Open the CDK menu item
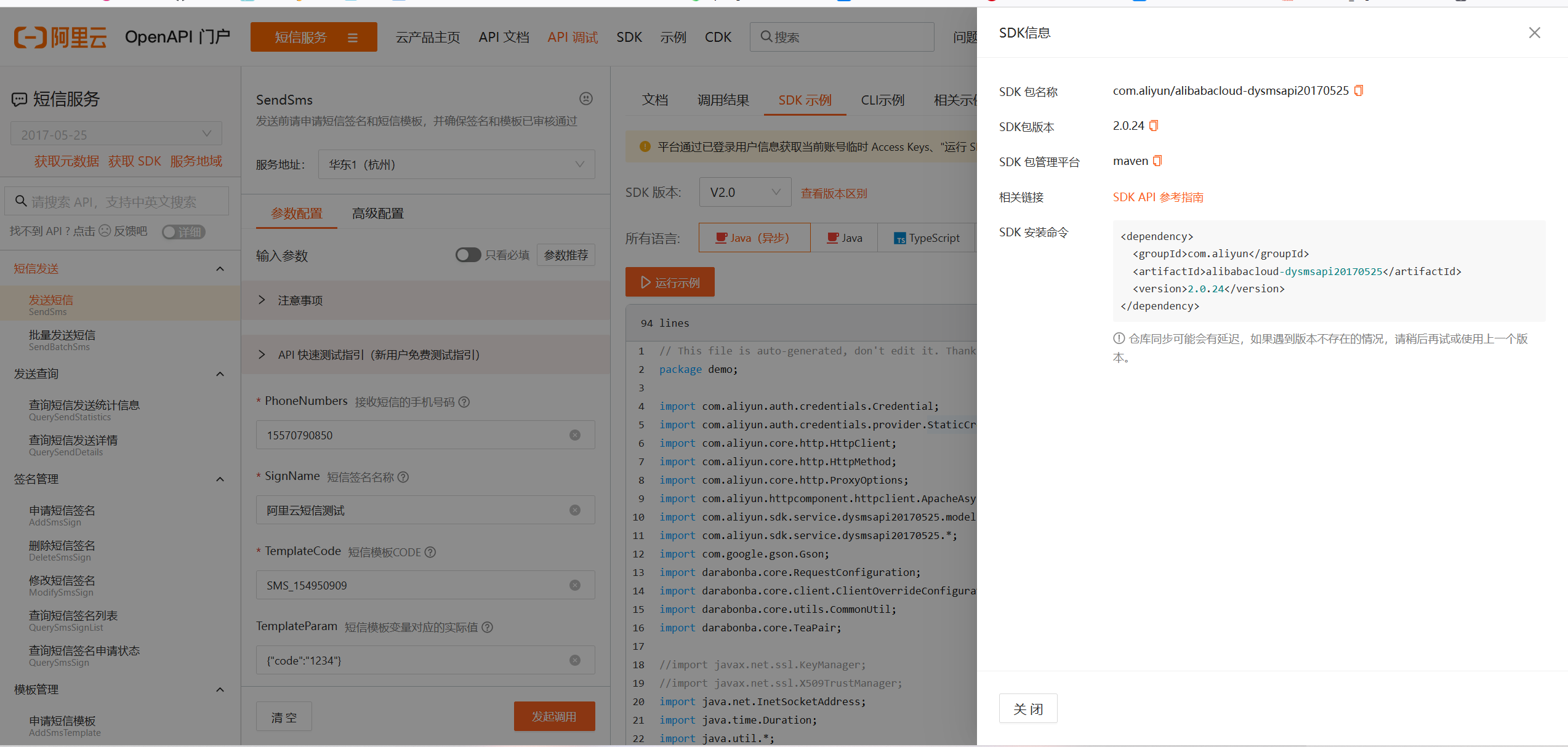This screenshot has height=747, width=1568. point(718,38)
